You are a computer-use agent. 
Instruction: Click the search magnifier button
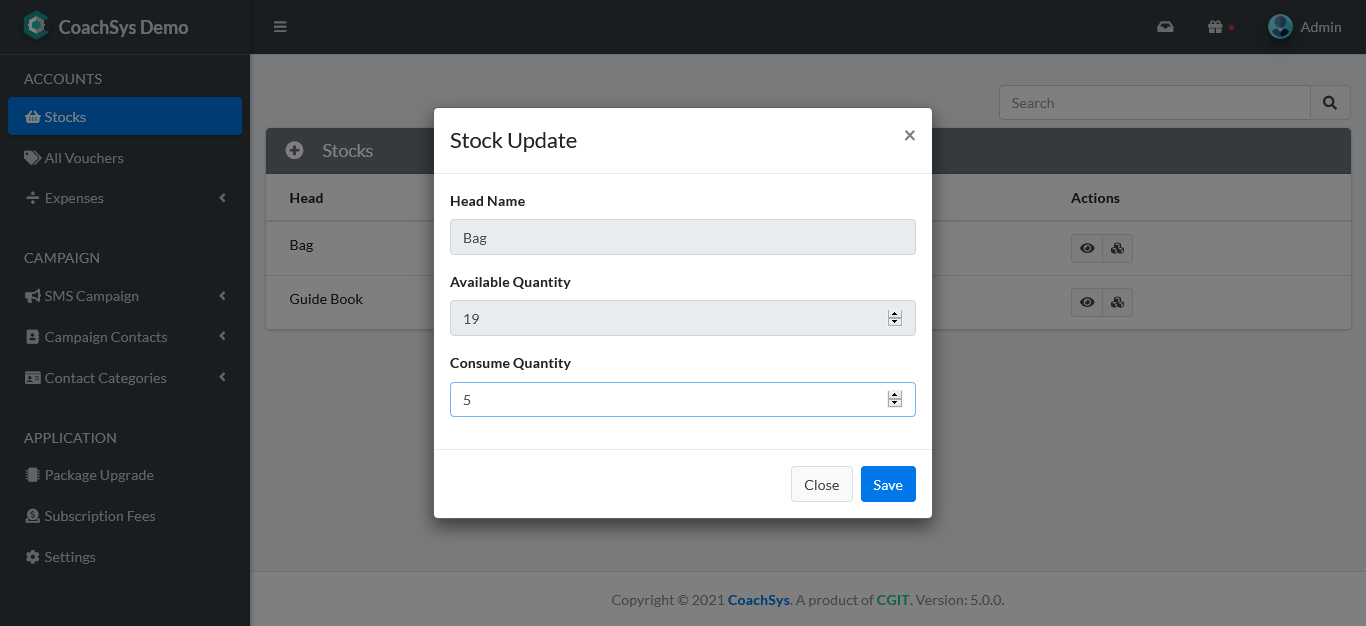pyautogui.click(x=1330, y=103)
